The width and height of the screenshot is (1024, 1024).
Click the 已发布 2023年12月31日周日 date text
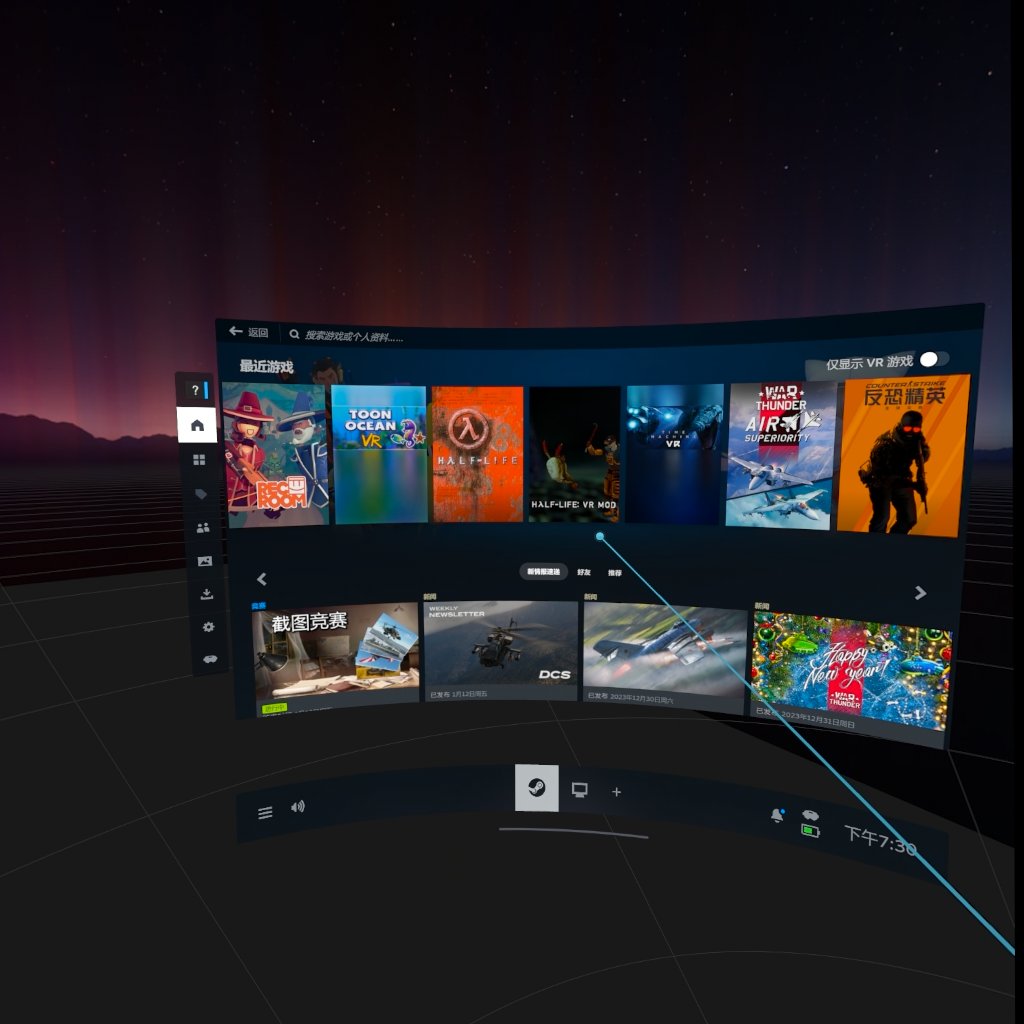click(805, 716)
